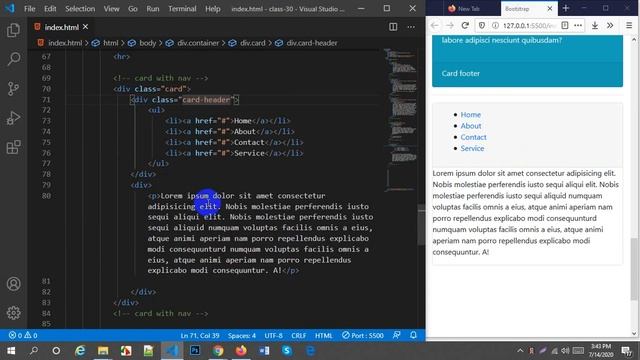
Task: Select the index.html editor tab
Action: [61, 27]
